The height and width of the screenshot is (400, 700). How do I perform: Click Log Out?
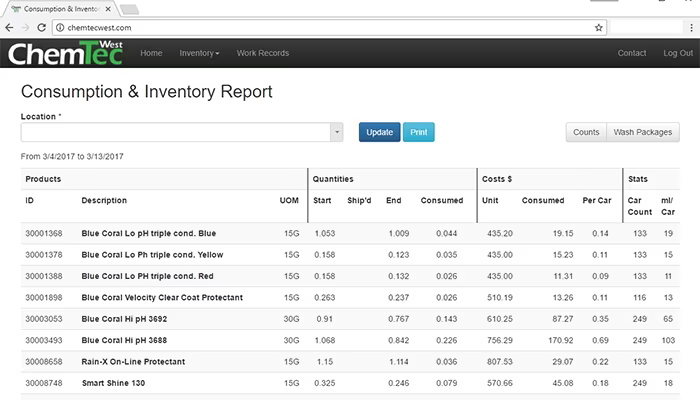(678, 53)
